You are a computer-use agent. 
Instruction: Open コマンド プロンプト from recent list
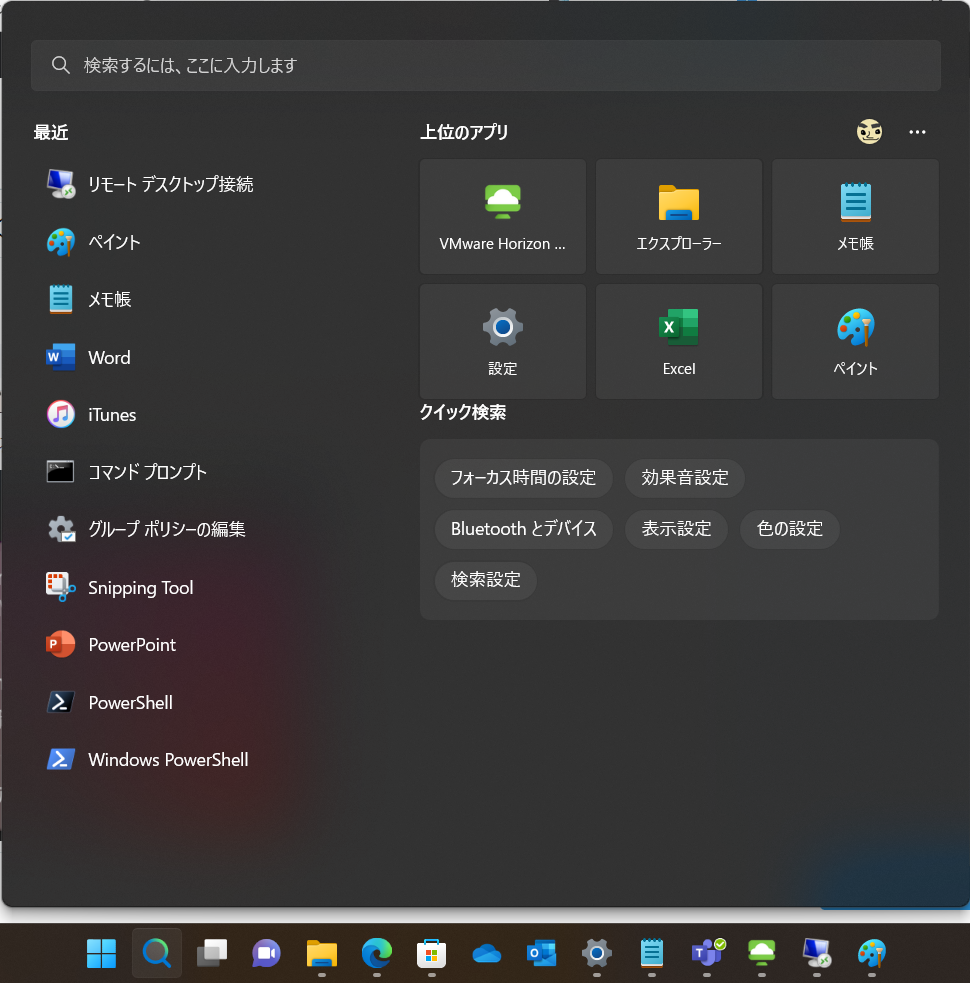(127, 471)
